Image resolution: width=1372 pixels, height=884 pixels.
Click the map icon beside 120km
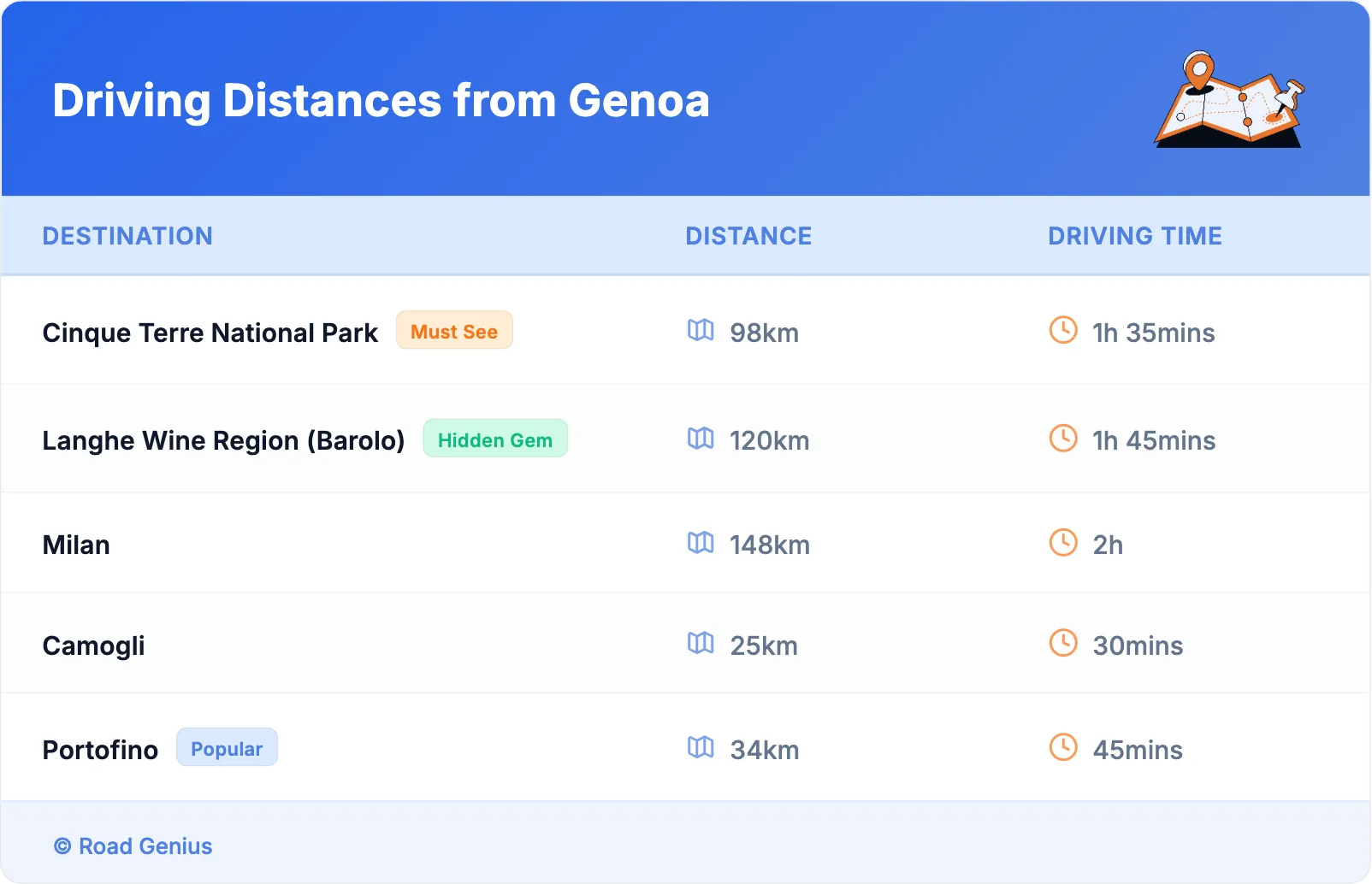tap(701, 439)
